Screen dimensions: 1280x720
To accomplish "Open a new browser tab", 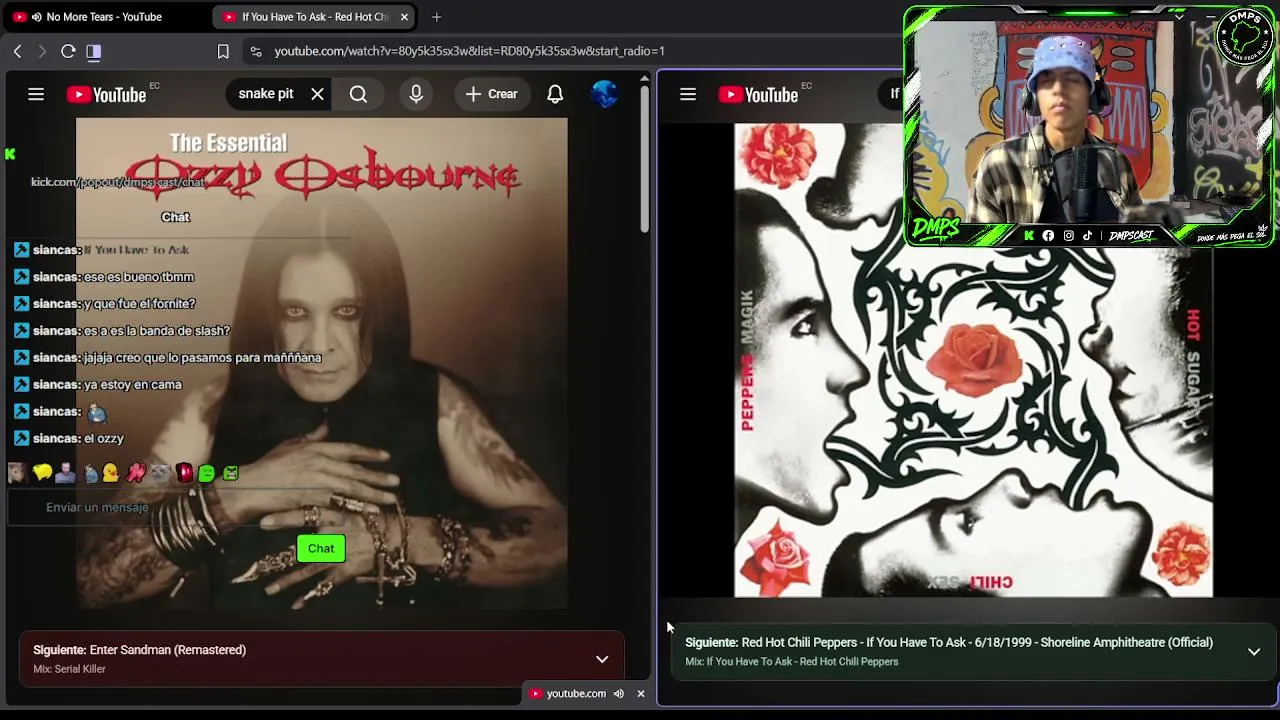I will (436, 17).
